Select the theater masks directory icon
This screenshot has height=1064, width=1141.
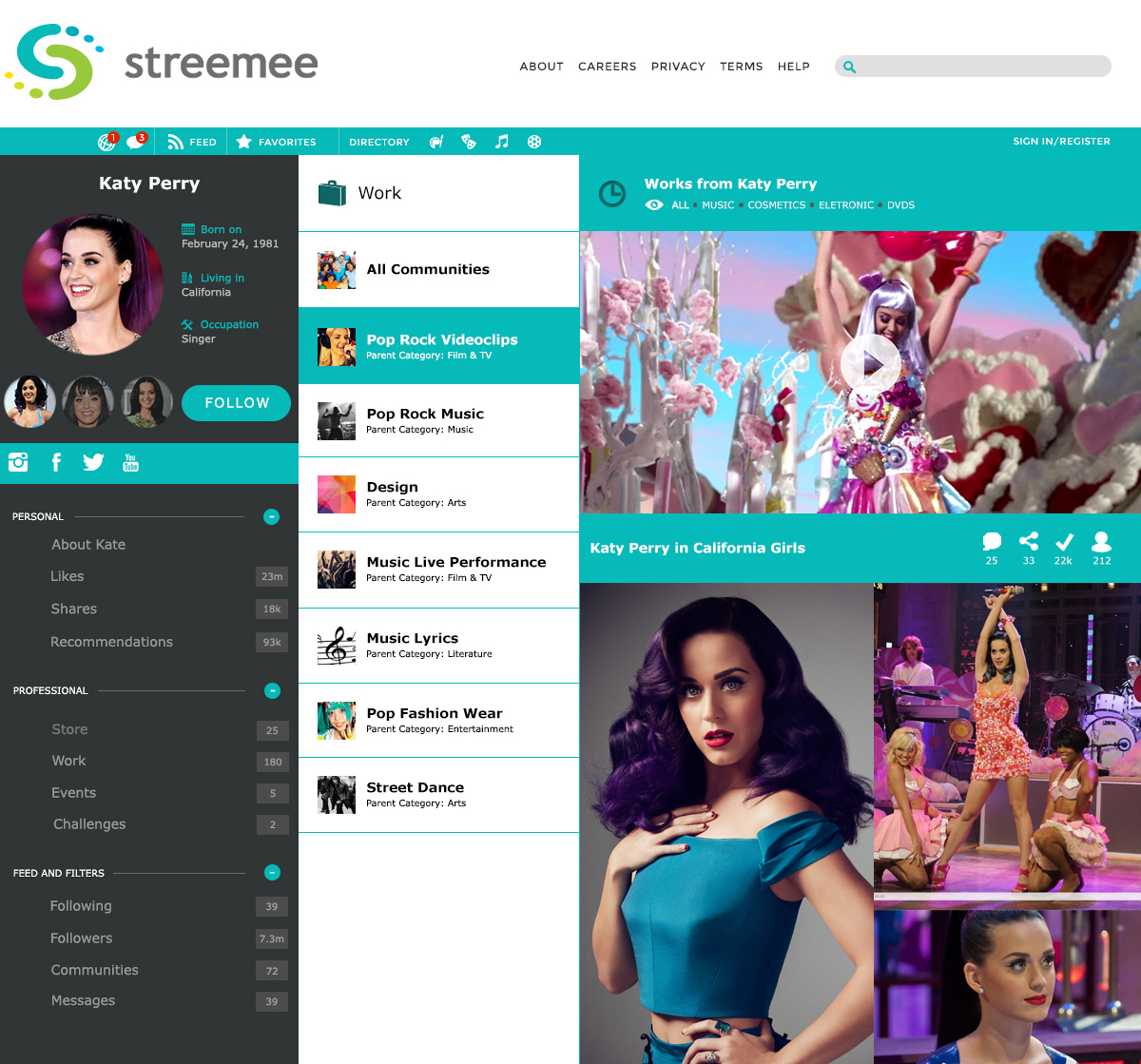click(469, 142)
